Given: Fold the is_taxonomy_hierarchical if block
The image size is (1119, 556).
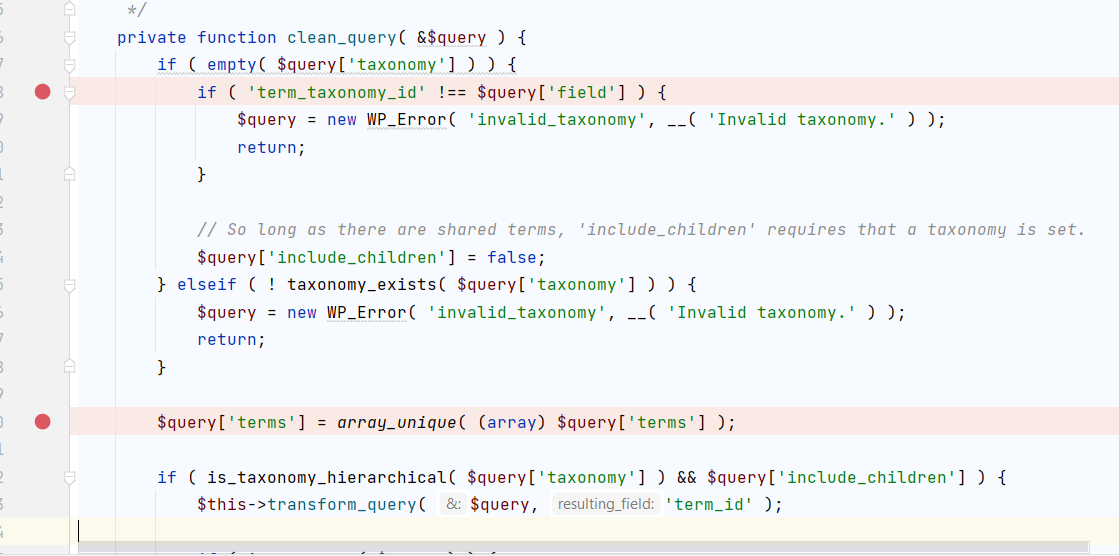Looking at the screenshot, I should tap(69, 477).
